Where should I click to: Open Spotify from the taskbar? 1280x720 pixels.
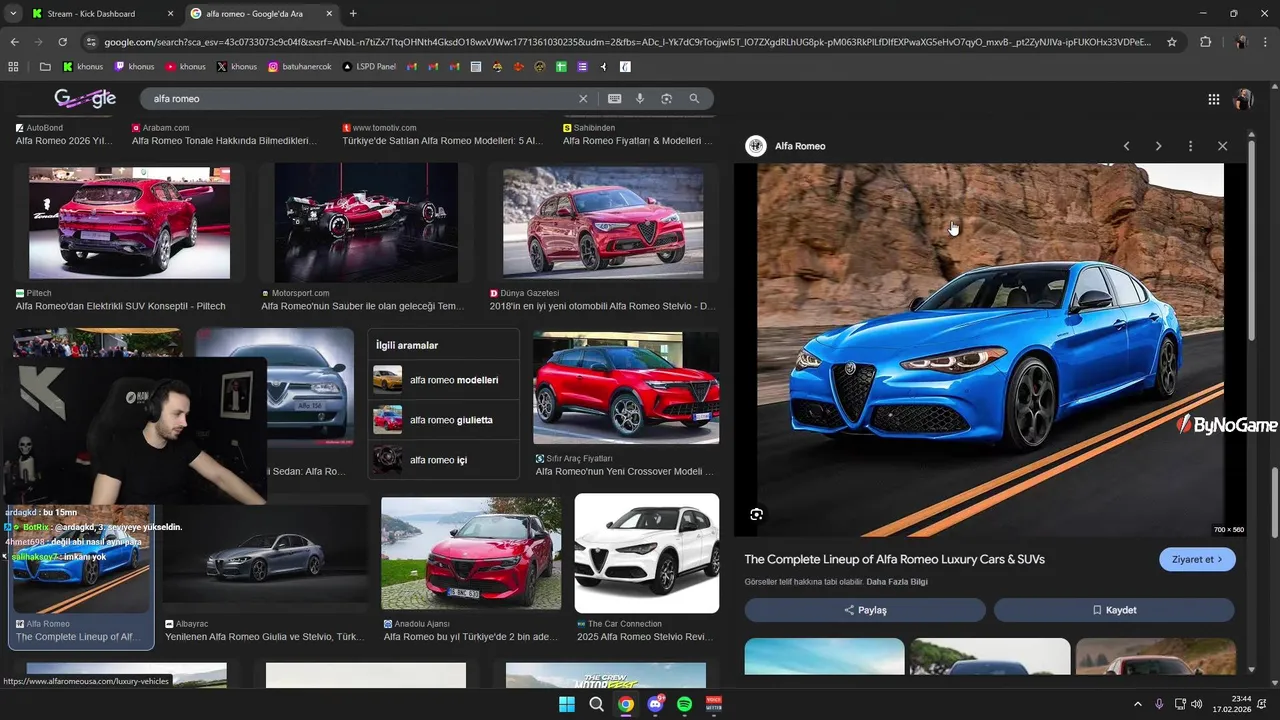(685, 704)
